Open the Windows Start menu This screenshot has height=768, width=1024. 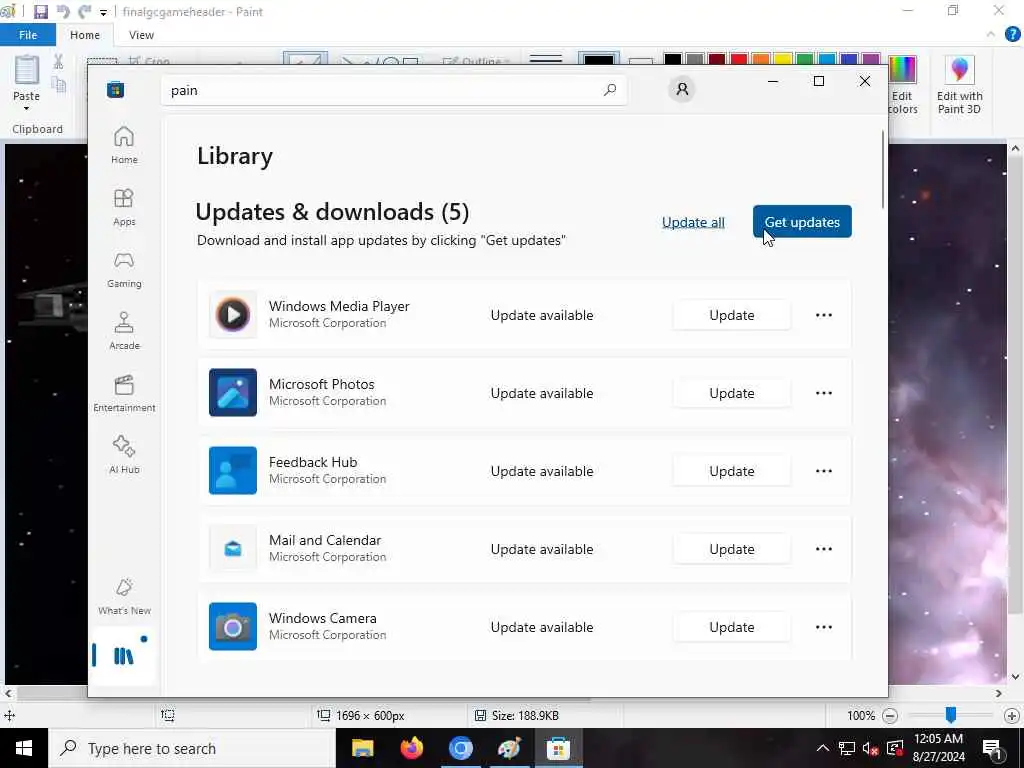(24, 748)
